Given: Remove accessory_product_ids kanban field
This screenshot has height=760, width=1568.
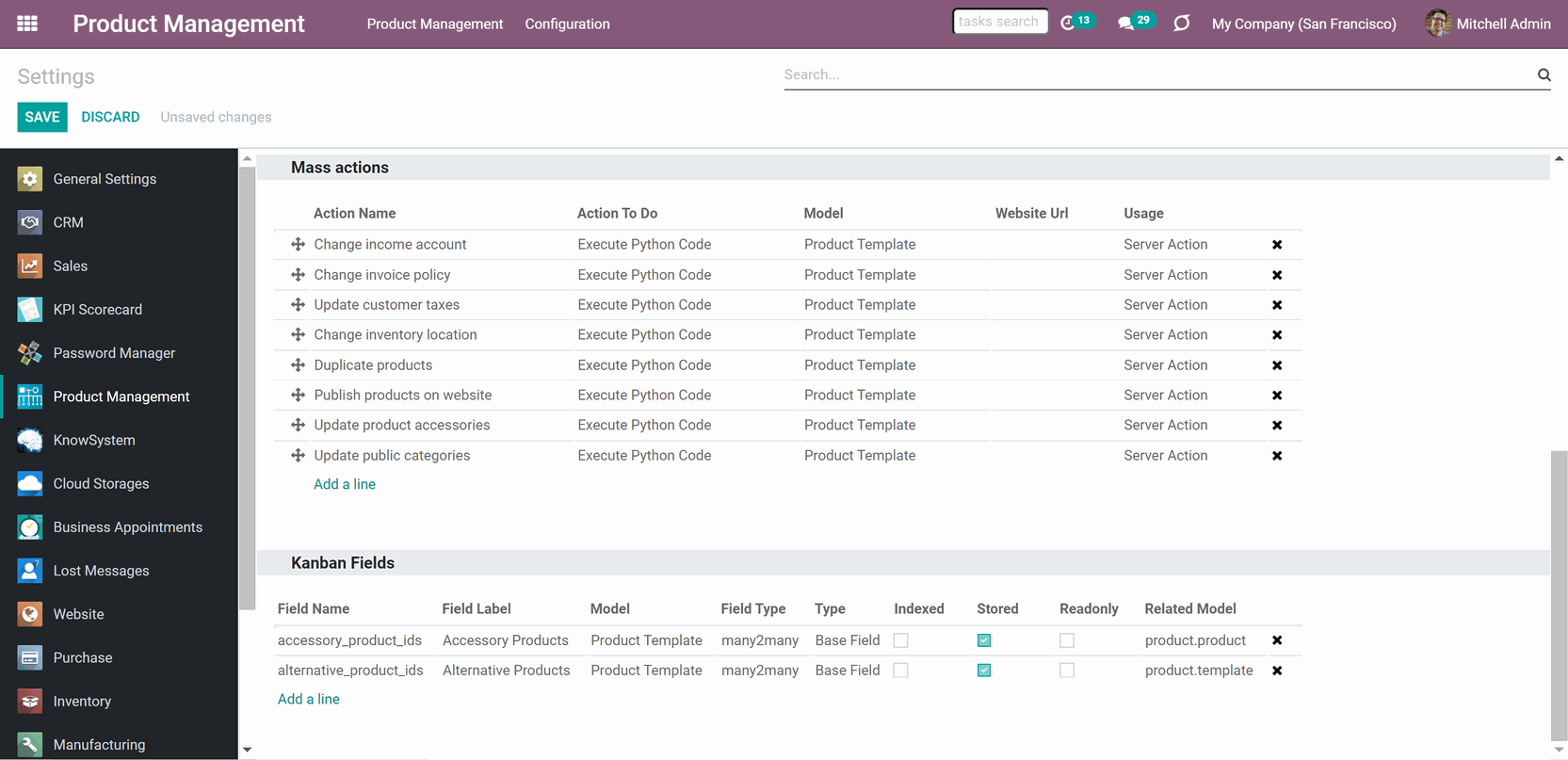Looking at the screenshot, I should (x=1277, y=640).
